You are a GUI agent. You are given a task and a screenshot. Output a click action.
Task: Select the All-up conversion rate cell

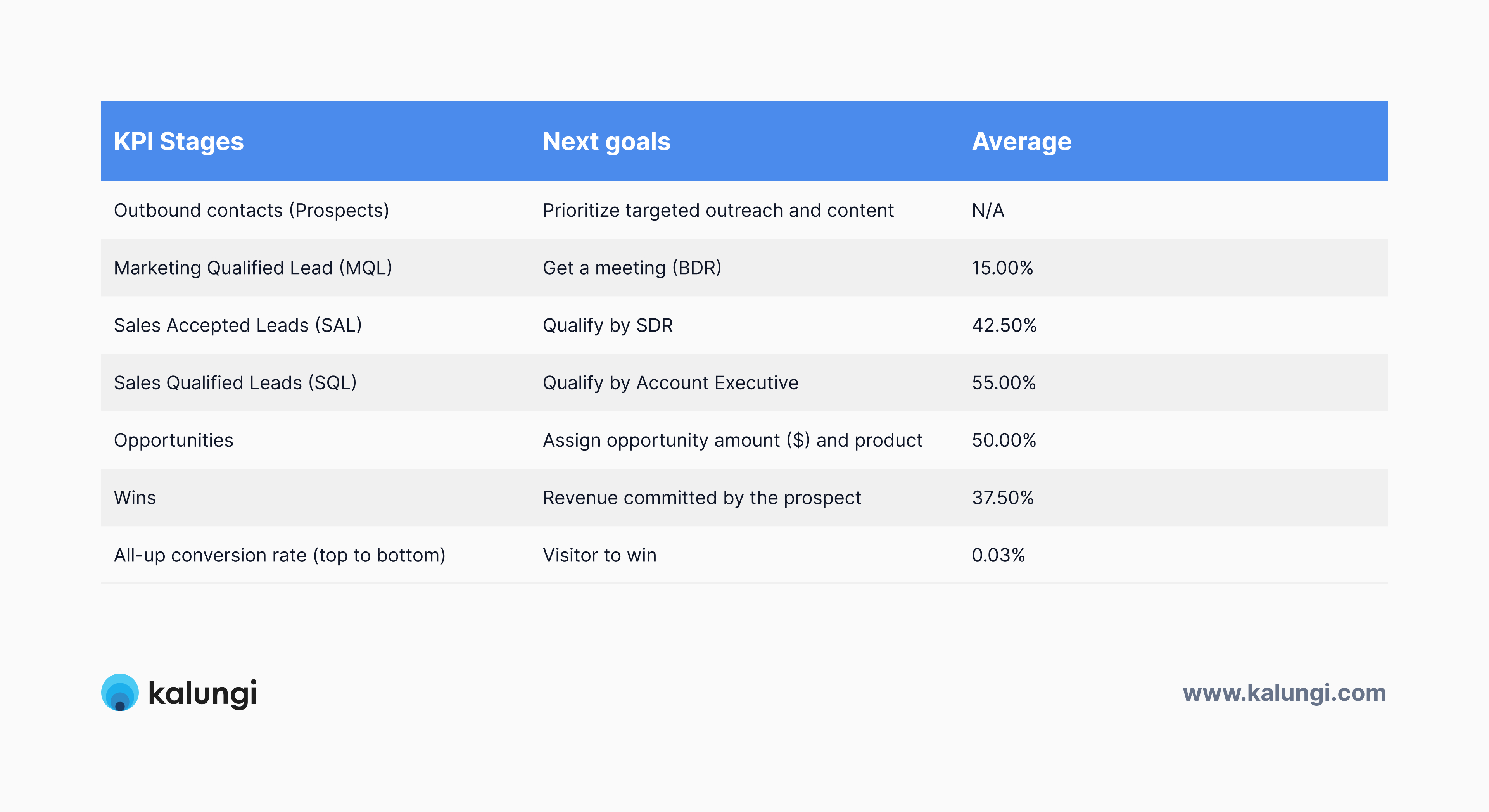280,555
